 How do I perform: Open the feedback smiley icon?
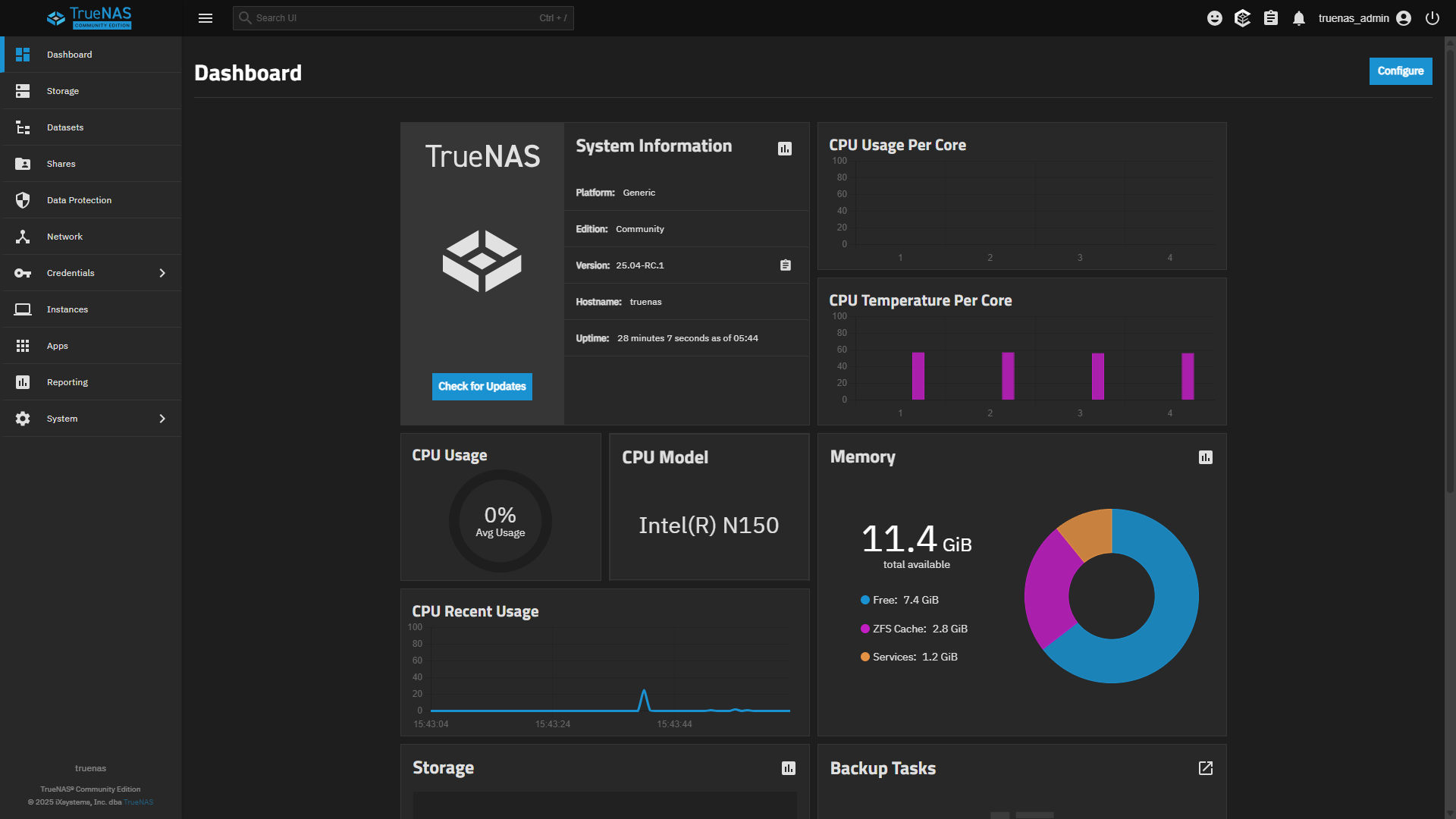point(1214,18)
